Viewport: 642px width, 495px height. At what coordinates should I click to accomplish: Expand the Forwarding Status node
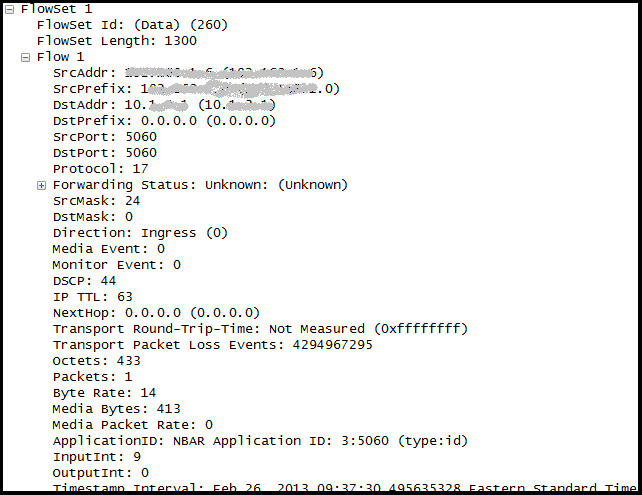point(41,185)
